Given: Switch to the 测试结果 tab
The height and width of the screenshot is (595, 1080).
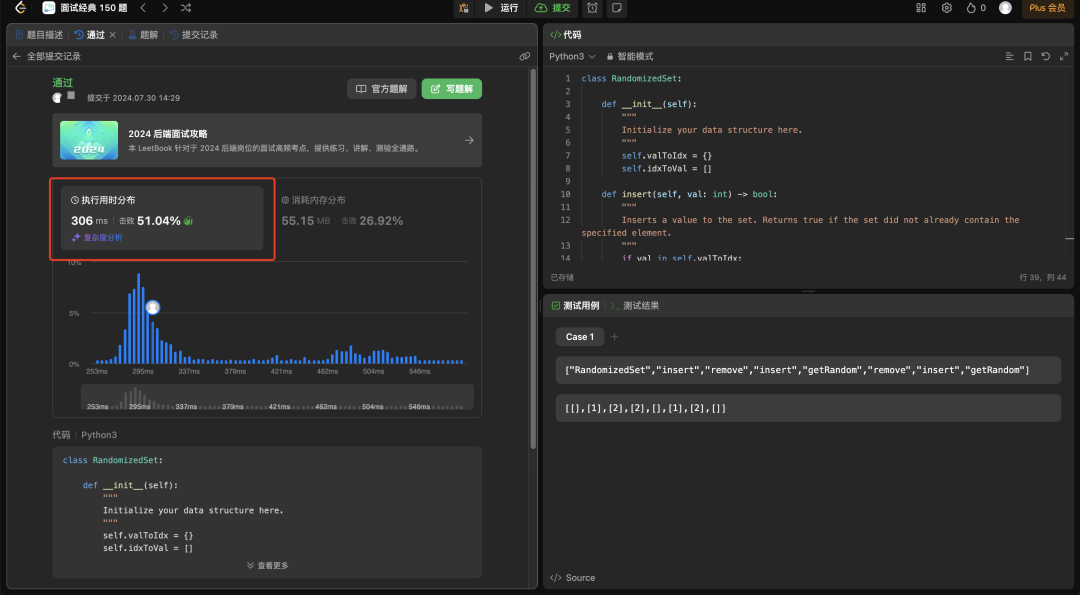Looking at the screenshot, I should pyautogui.click(x=635, y=305).
